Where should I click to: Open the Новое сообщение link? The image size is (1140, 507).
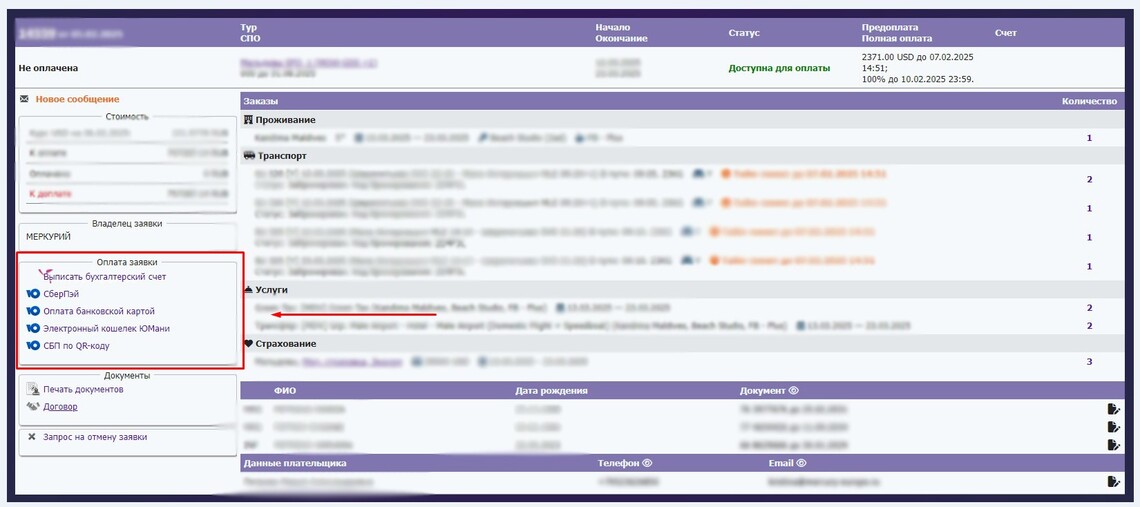point(77,99)
